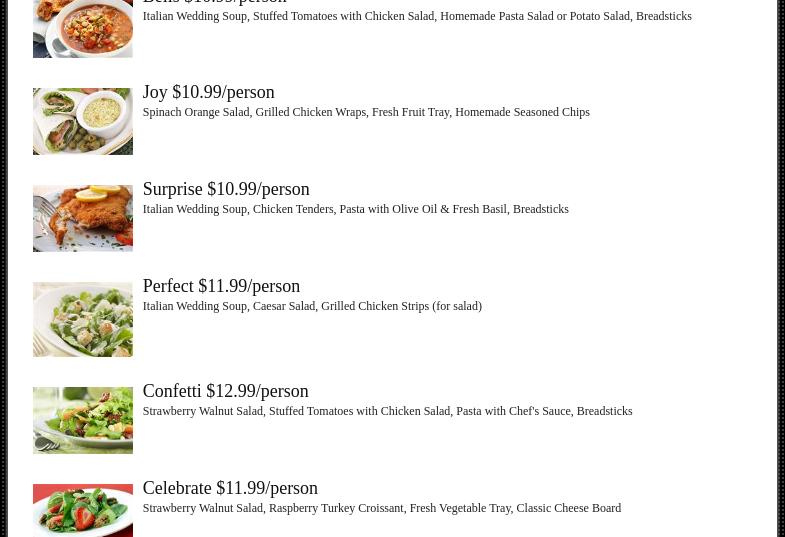Select the breaded chicken tenders picture
Screen dimensions: 785x537
[83, 218]
